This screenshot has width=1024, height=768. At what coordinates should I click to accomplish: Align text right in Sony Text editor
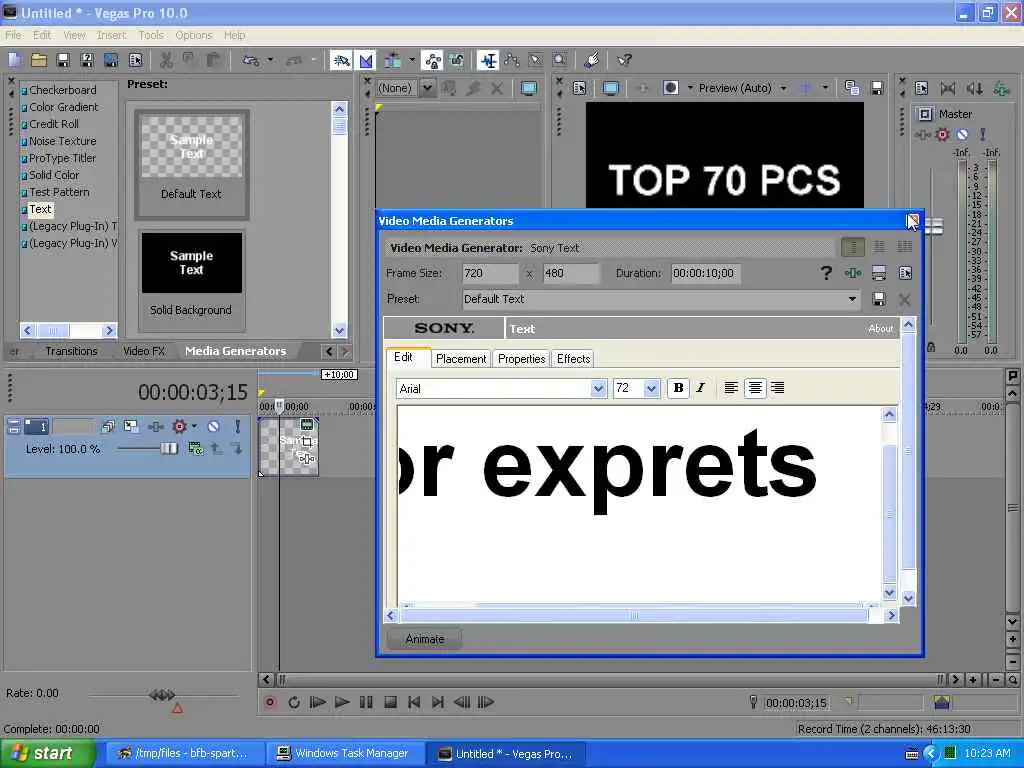(777, 388)
